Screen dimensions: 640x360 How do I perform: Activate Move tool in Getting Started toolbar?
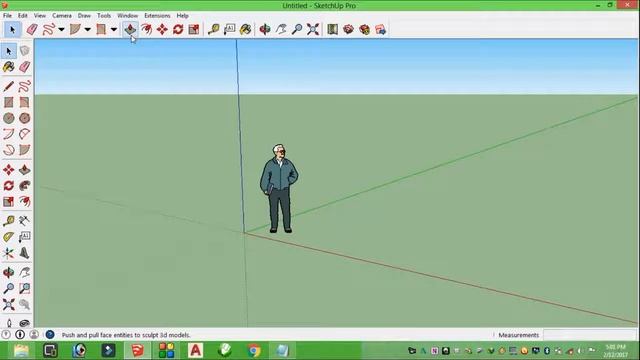(162, 29)
